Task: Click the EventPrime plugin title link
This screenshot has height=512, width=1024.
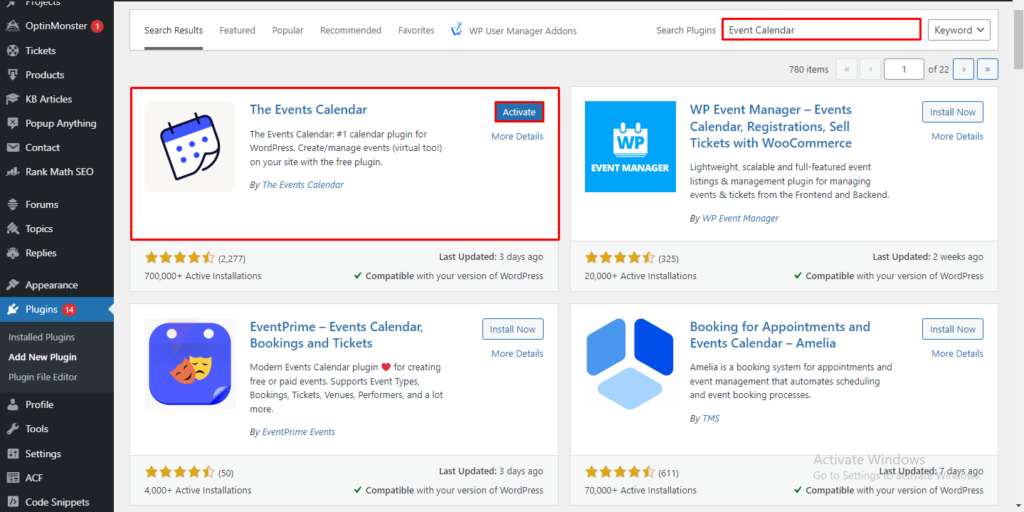Action: 337,334
